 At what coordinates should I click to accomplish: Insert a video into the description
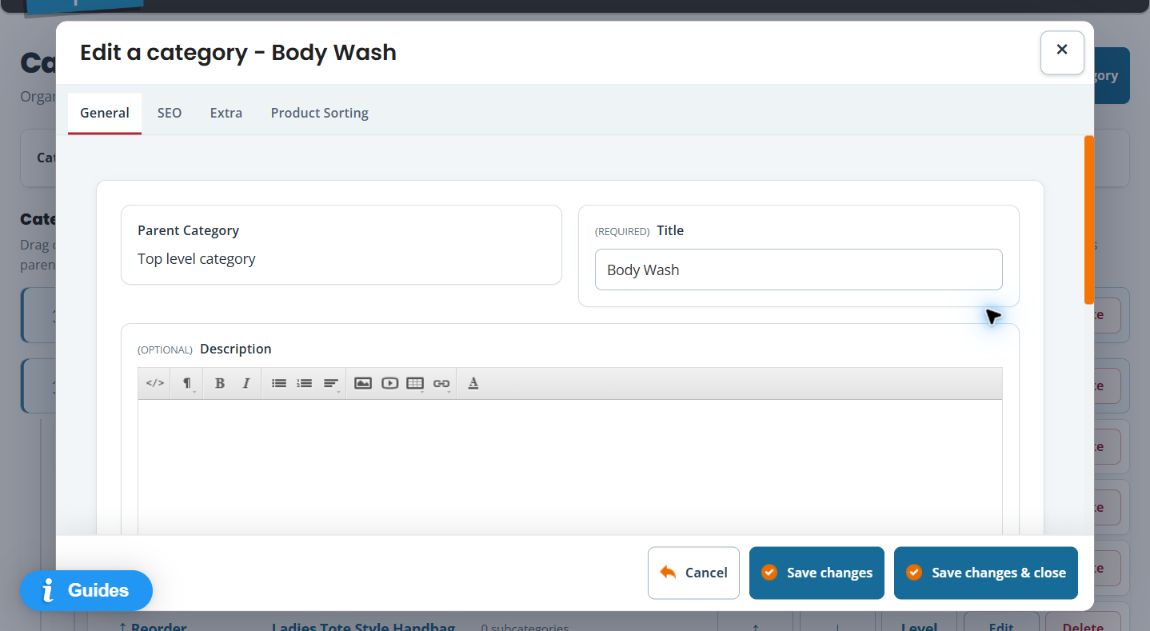(389, 383)
